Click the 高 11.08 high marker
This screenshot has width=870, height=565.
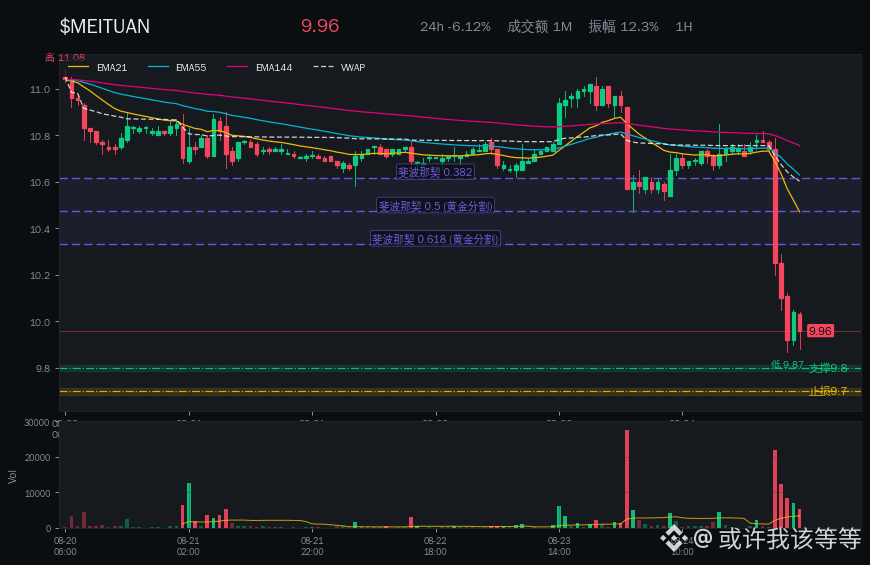(65, 58)
